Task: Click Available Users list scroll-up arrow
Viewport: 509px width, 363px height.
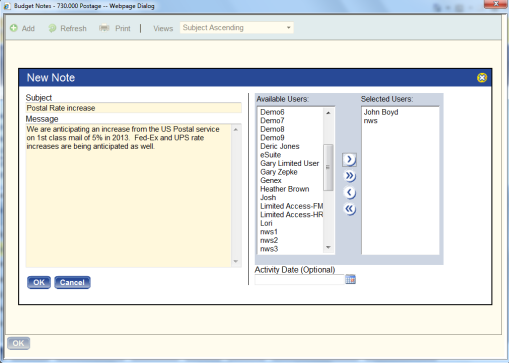Action: pyautogui.click(x=328, y=113)
